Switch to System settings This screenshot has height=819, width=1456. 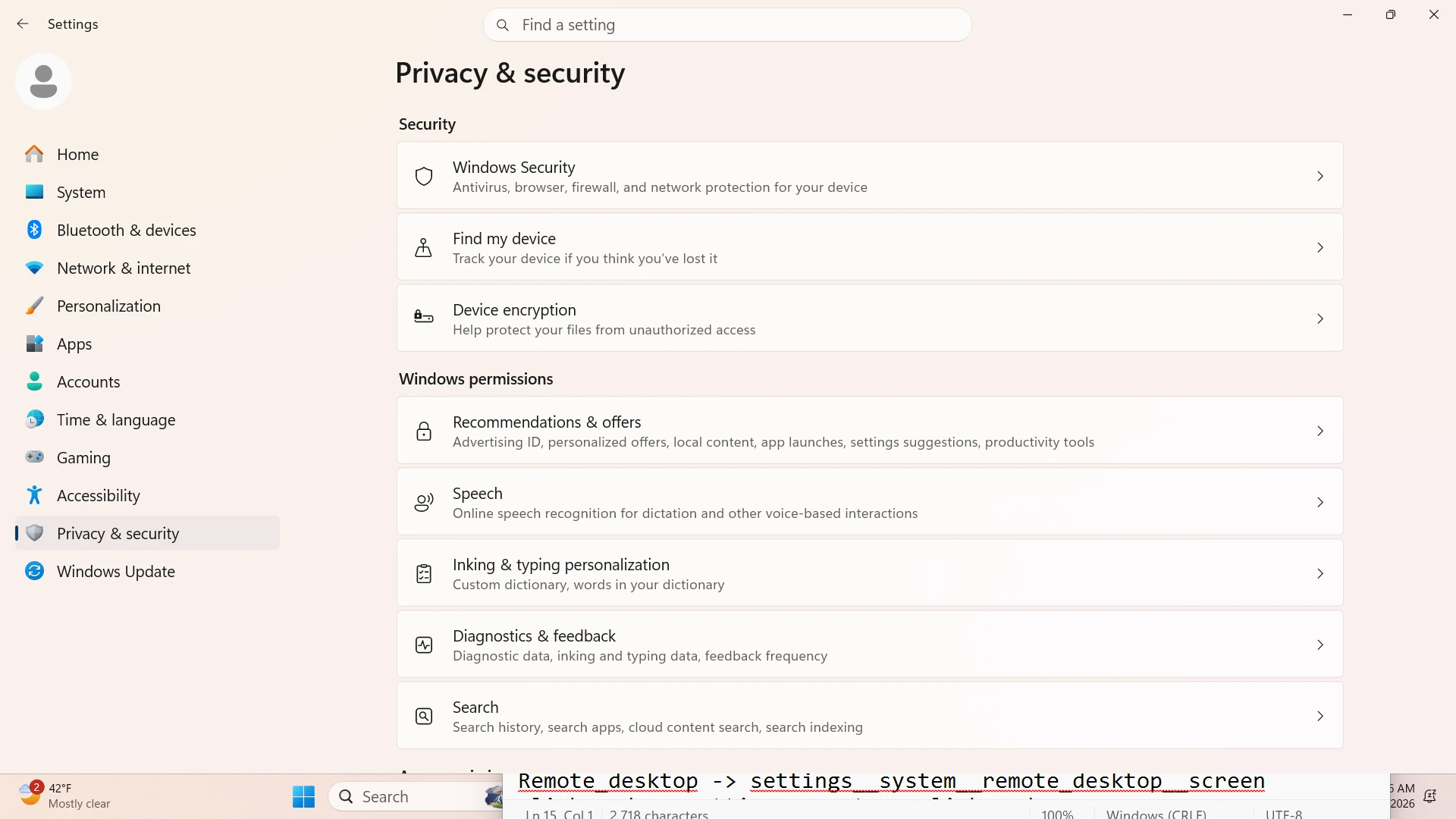[x=148, y=192]
